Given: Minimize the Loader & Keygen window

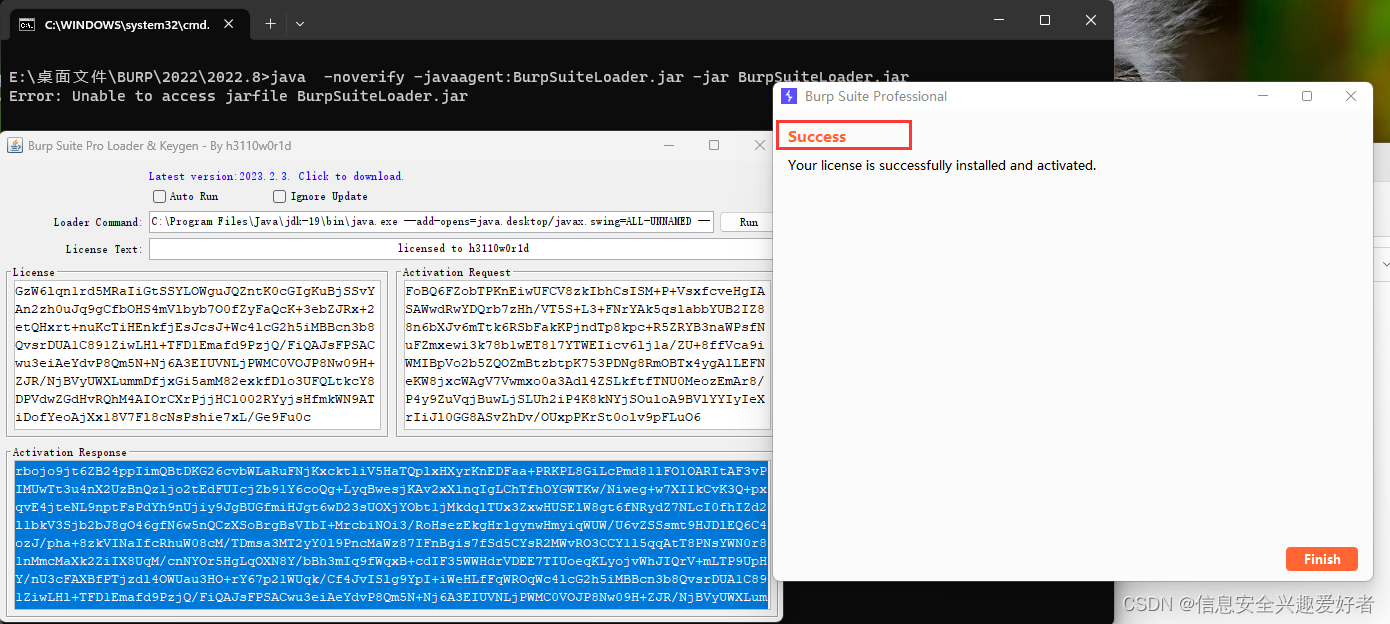Looking at the screenshot, I should point(669,145).
